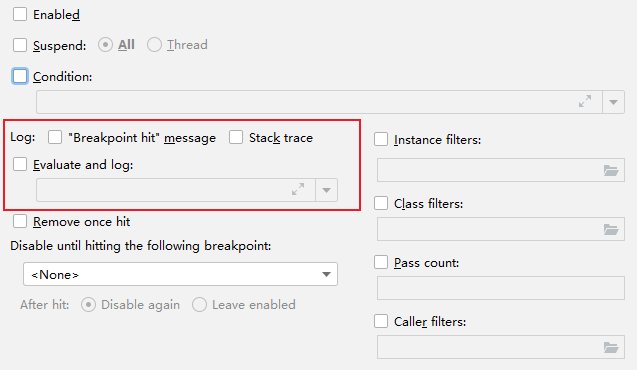
Task: Open Instance filters browse folder
Action: [611, 170]
